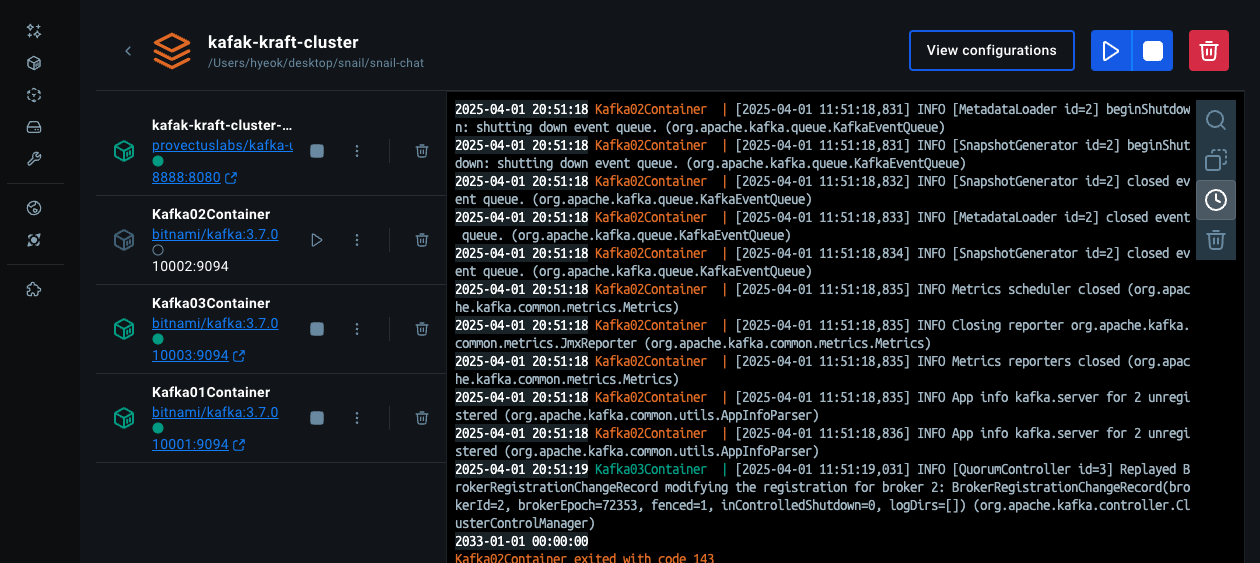Click external-link icon next to 8888:8080
This screenshot has height=563, width=1260.
(232, 178)
